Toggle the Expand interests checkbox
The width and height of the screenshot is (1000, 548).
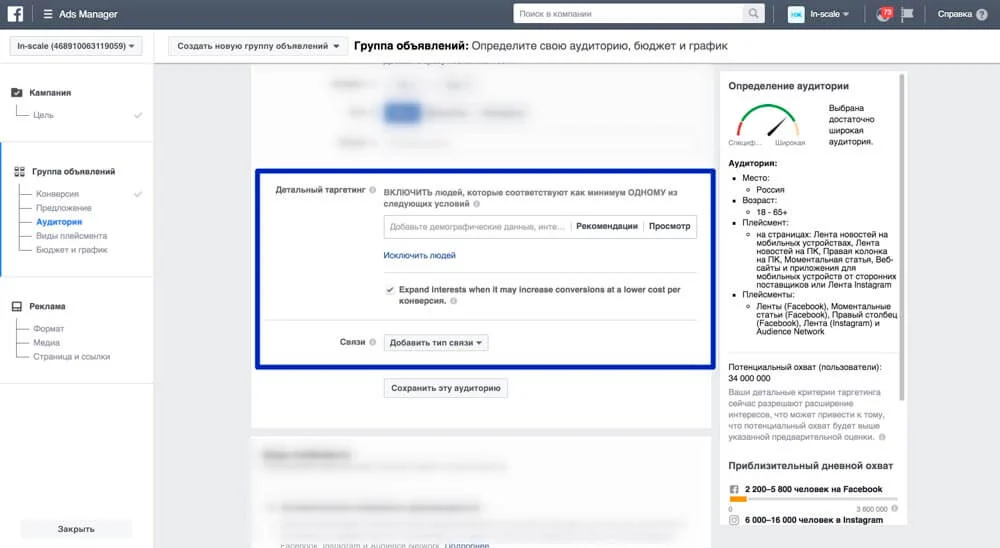tap(390, 290)
